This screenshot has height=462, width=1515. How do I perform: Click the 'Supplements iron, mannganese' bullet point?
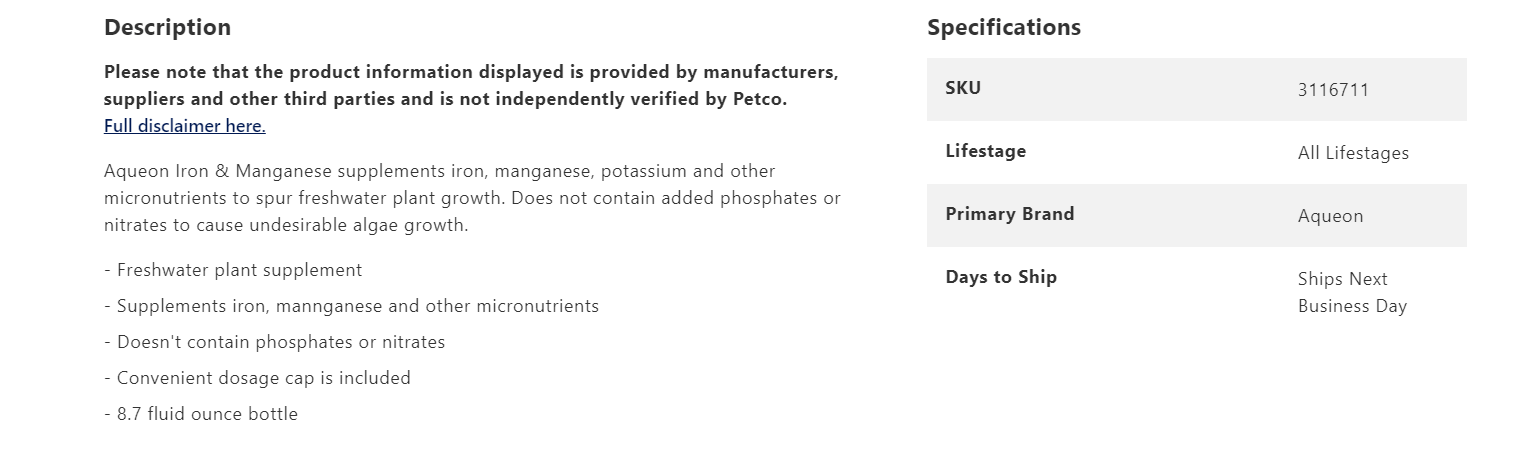tap(357, 306)
